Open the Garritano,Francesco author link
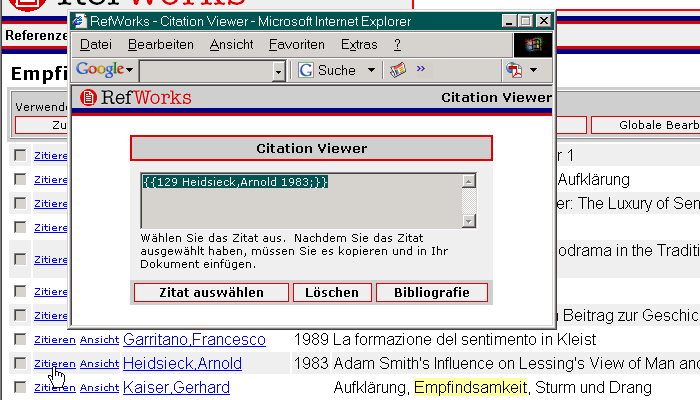Screen dimensions: 700x400 pos(194,340)
